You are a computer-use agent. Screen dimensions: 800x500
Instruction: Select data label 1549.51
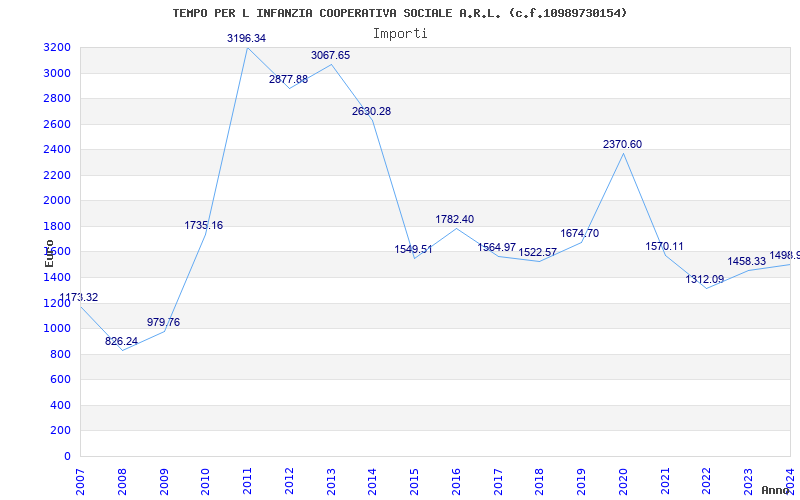(413, 249)
